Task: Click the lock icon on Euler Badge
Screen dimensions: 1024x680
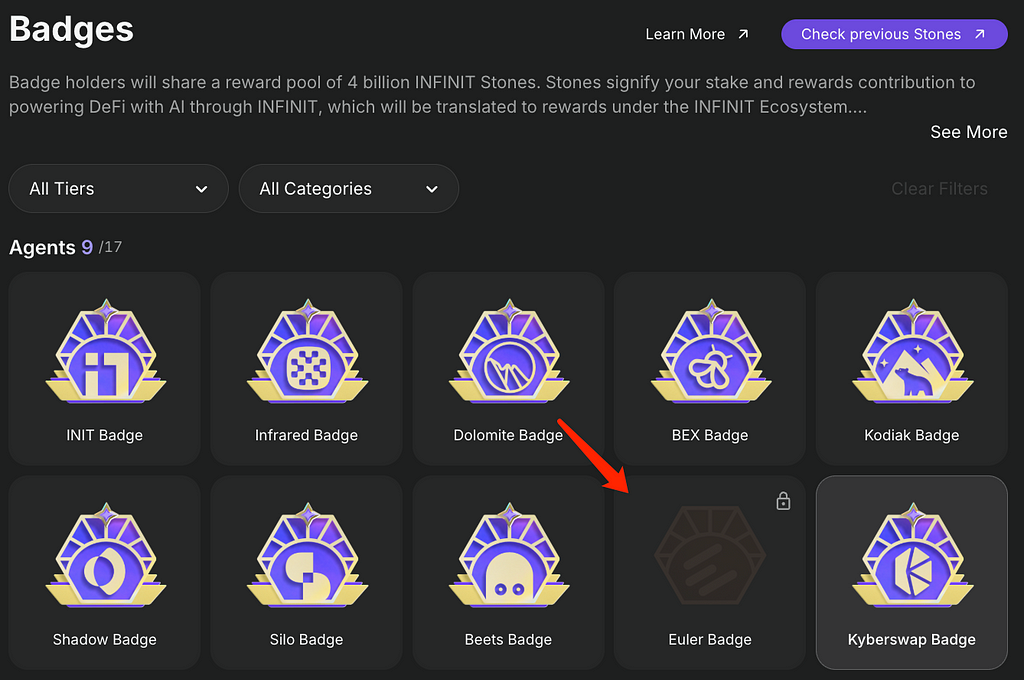Action: tap(783, 501)
